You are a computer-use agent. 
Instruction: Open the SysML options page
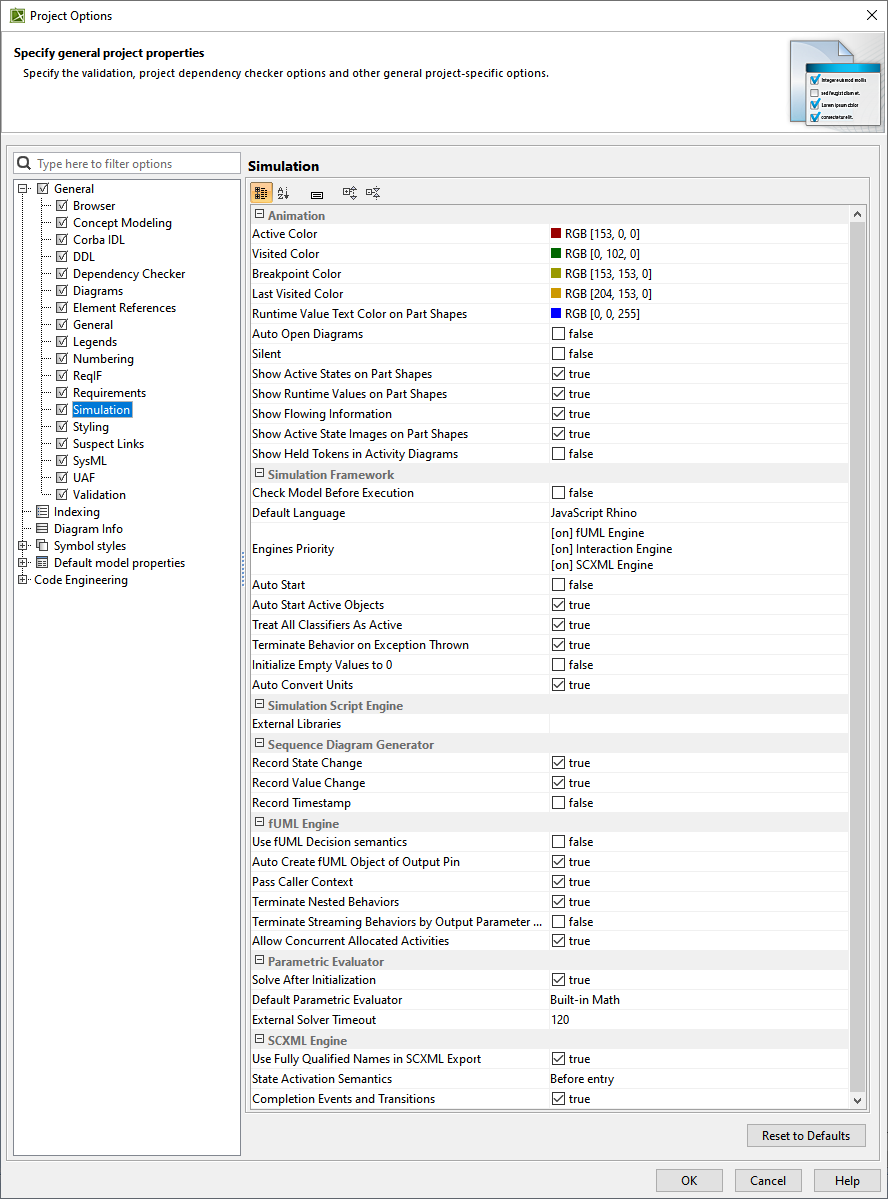(89, 461)
